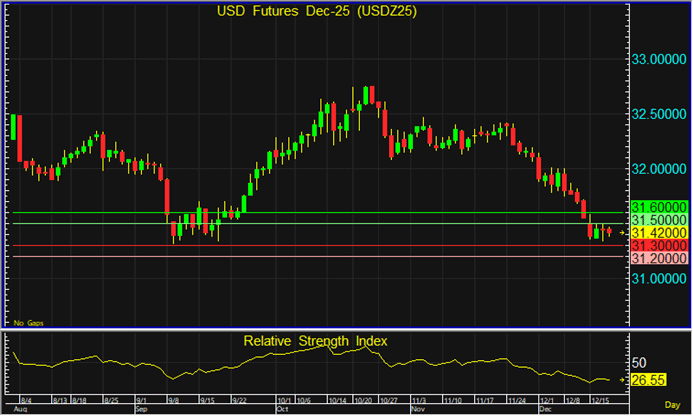Click the USD Futures Dec-25 chart title

tap(319, 11)
